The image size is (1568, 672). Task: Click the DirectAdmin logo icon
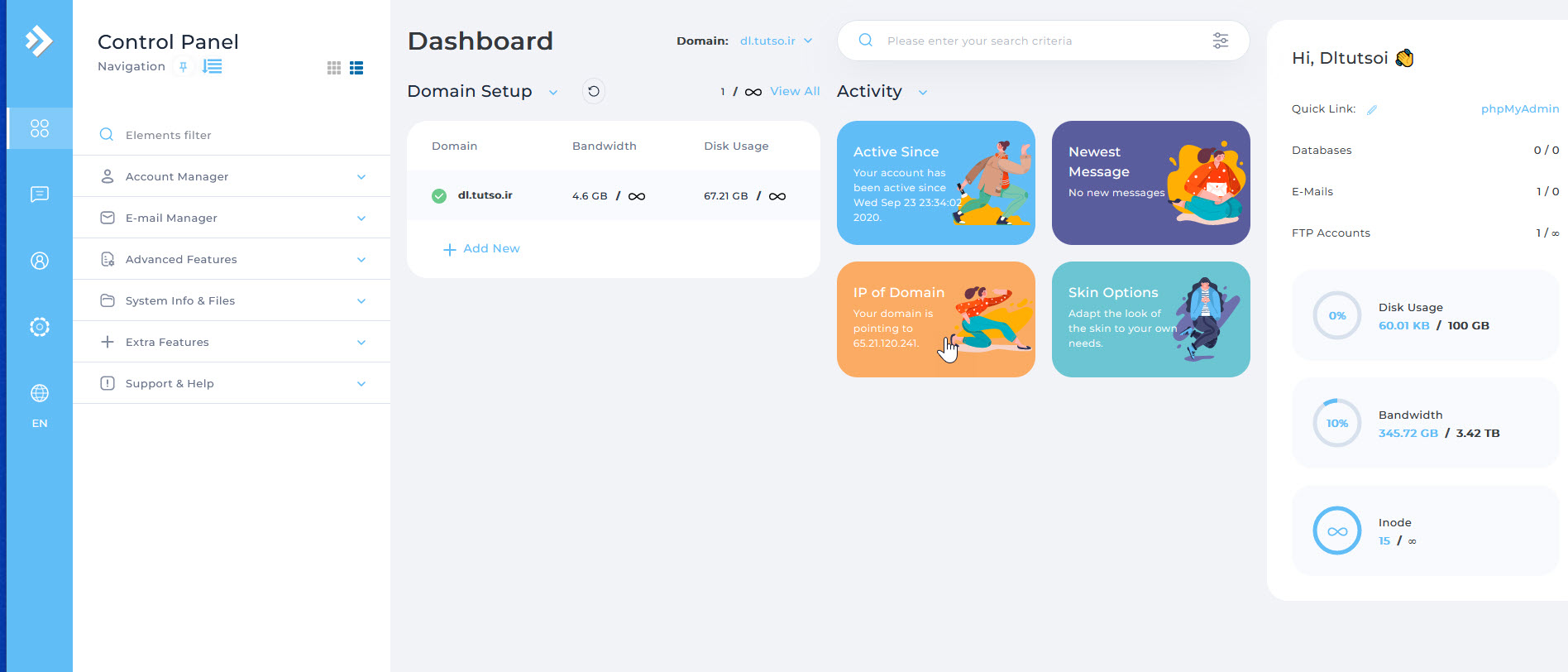pos(38,41)
